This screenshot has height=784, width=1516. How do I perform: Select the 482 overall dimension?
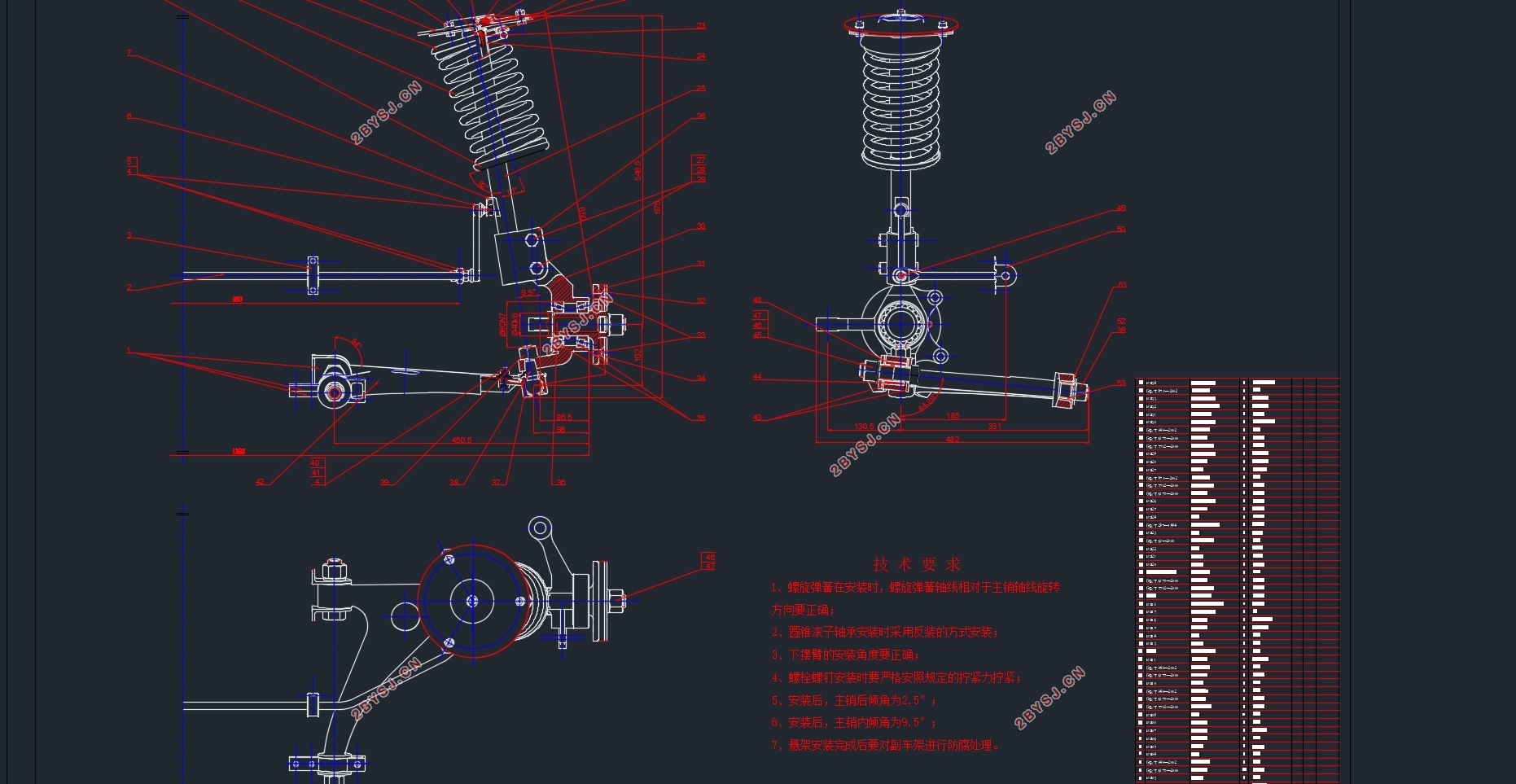(x=953, y=440)
